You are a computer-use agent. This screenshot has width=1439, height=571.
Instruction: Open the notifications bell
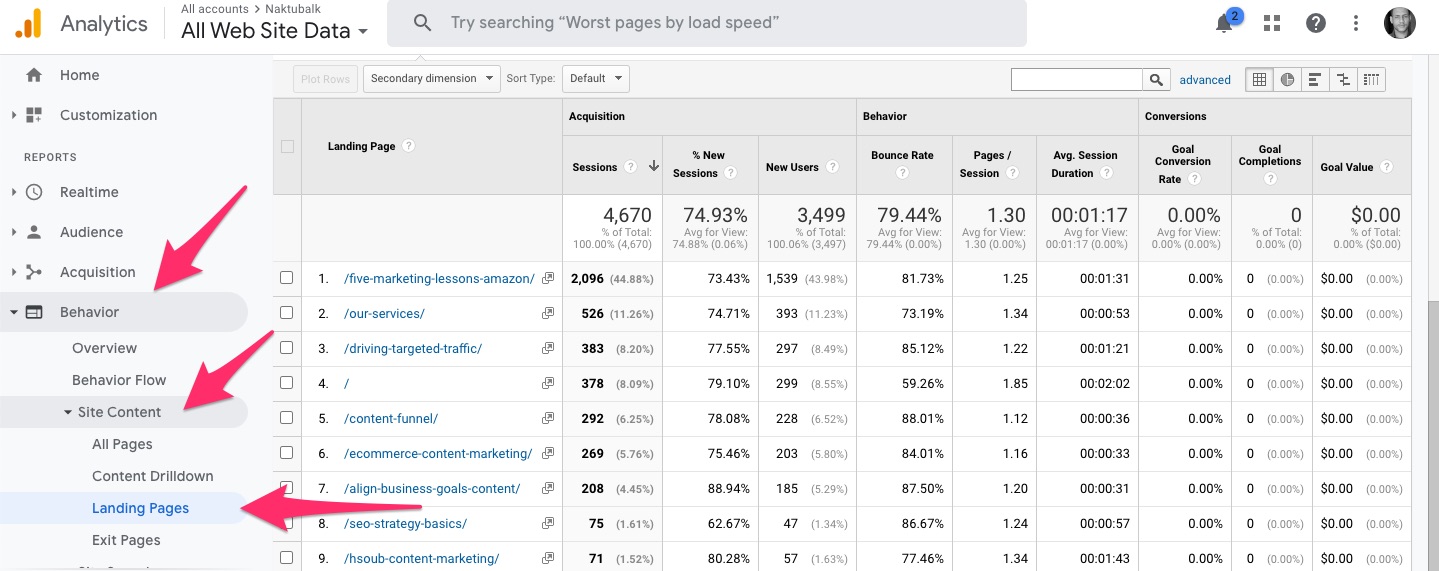coord(1225,24)
